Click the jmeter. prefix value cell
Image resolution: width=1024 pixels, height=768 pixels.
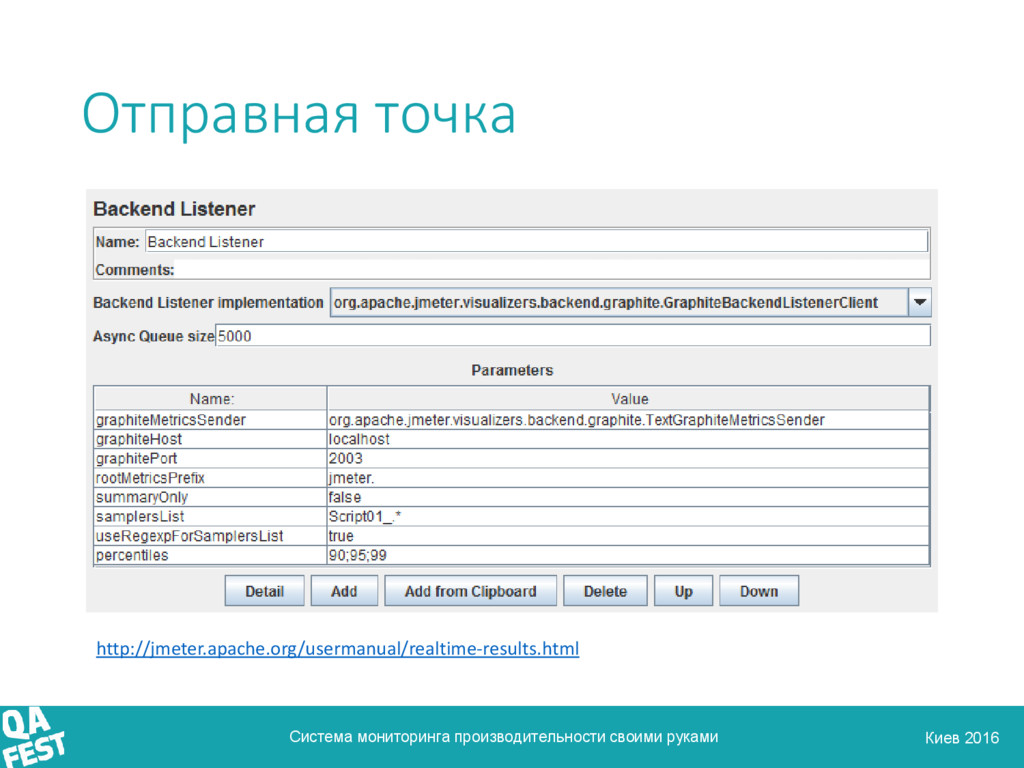click(x=628, y=478)
